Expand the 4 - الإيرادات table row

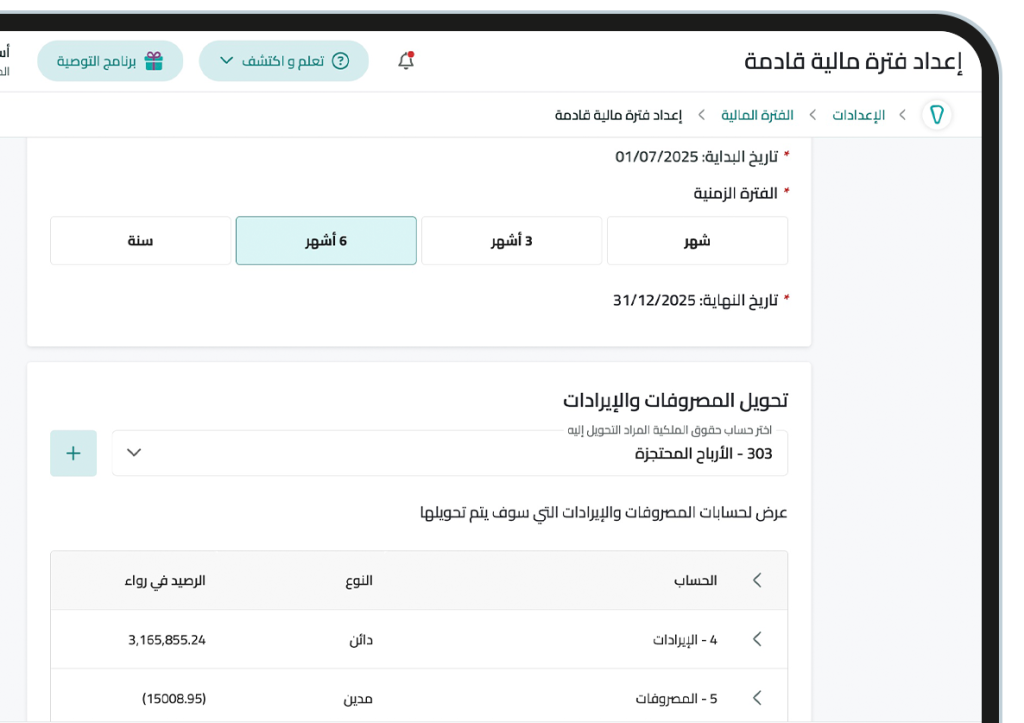tap(757, 638)
